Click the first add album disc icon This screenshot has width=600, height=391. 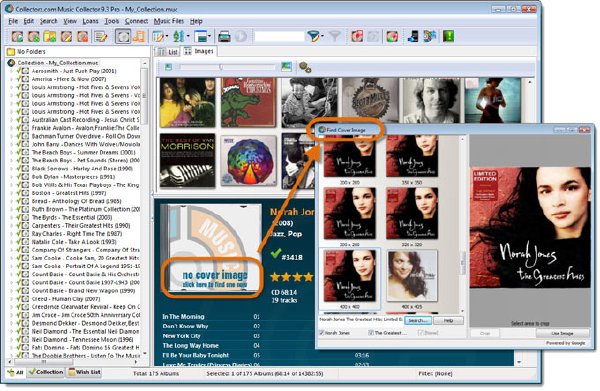point(17,37)
